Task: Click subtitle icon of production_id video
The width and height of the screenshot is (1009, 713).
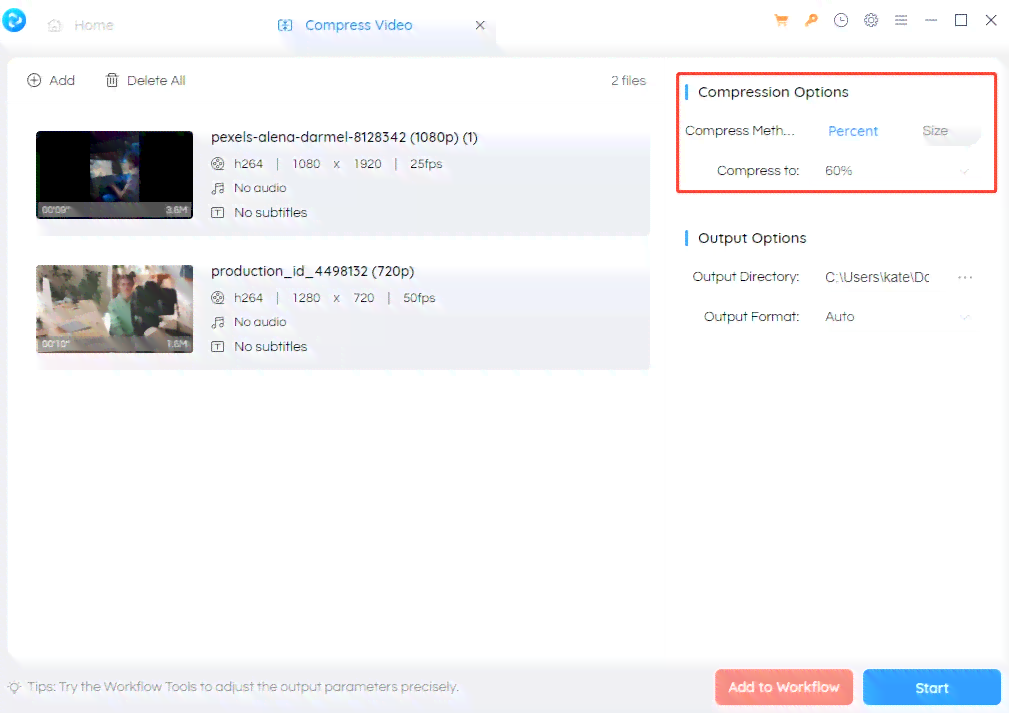Action: point(218,347)
